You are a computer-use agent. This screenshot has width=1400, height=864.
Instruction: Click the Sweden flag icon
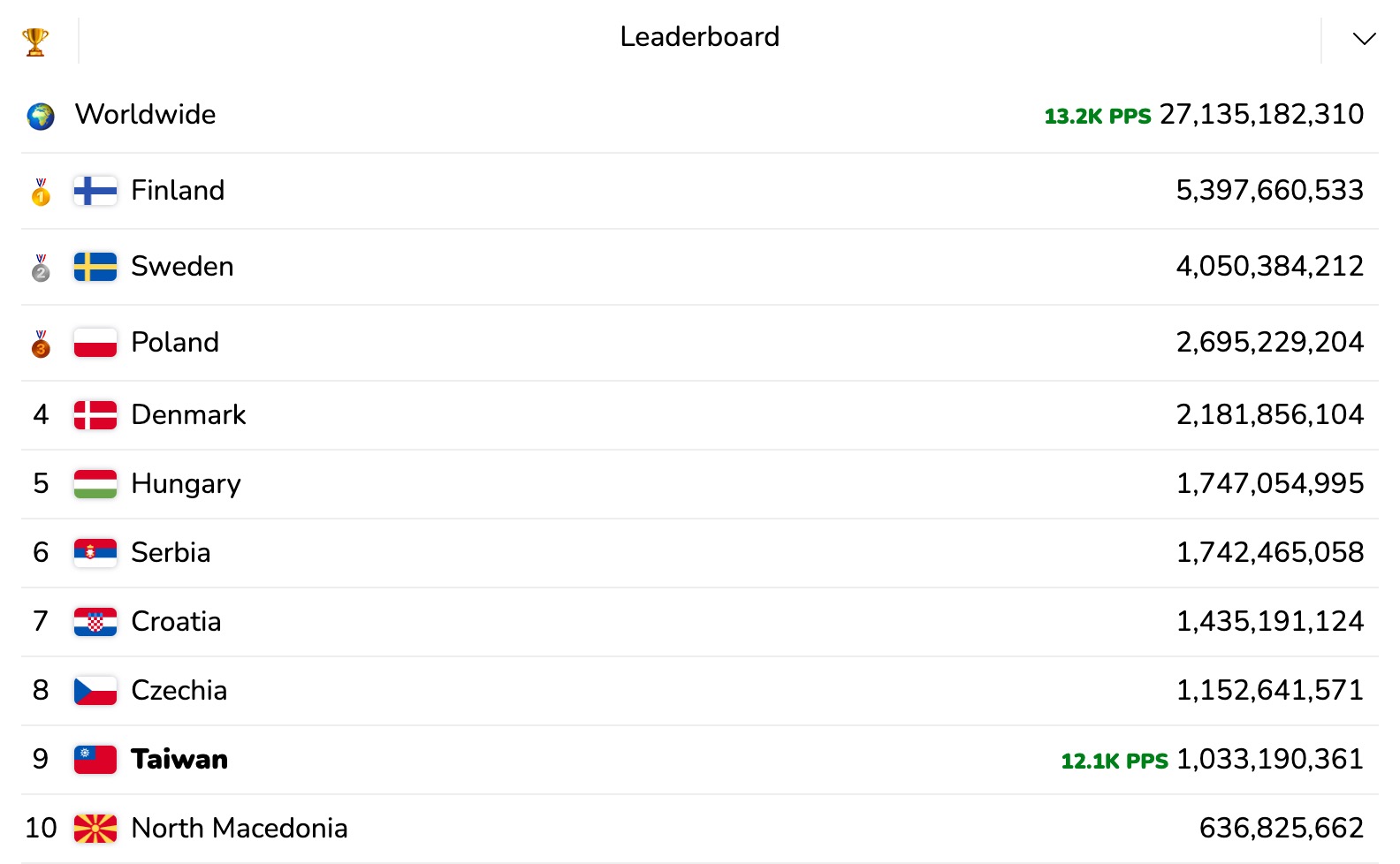point(95,267)
